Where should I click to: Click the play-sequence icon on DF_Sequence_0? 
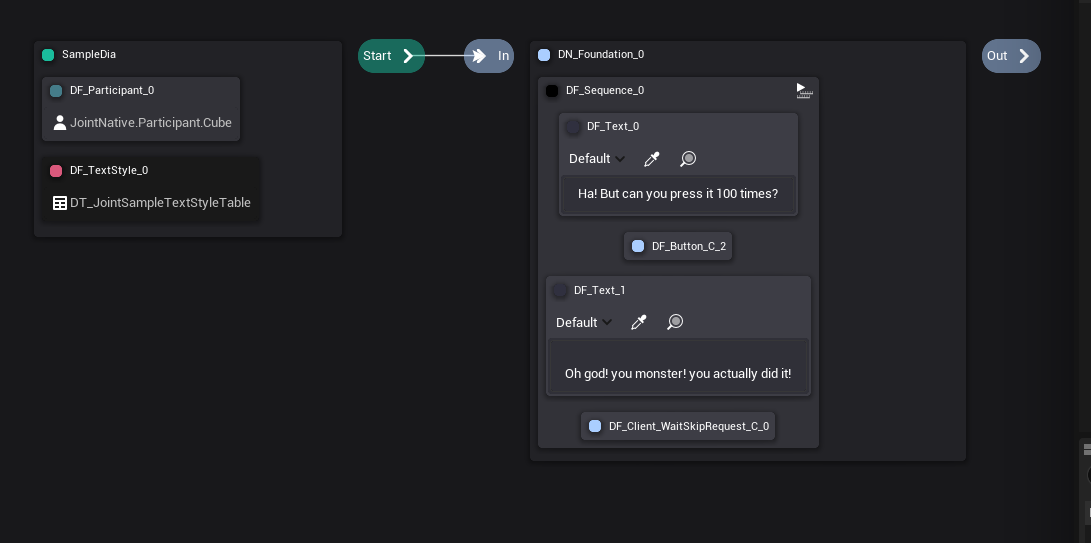click(x=804, y=91)
